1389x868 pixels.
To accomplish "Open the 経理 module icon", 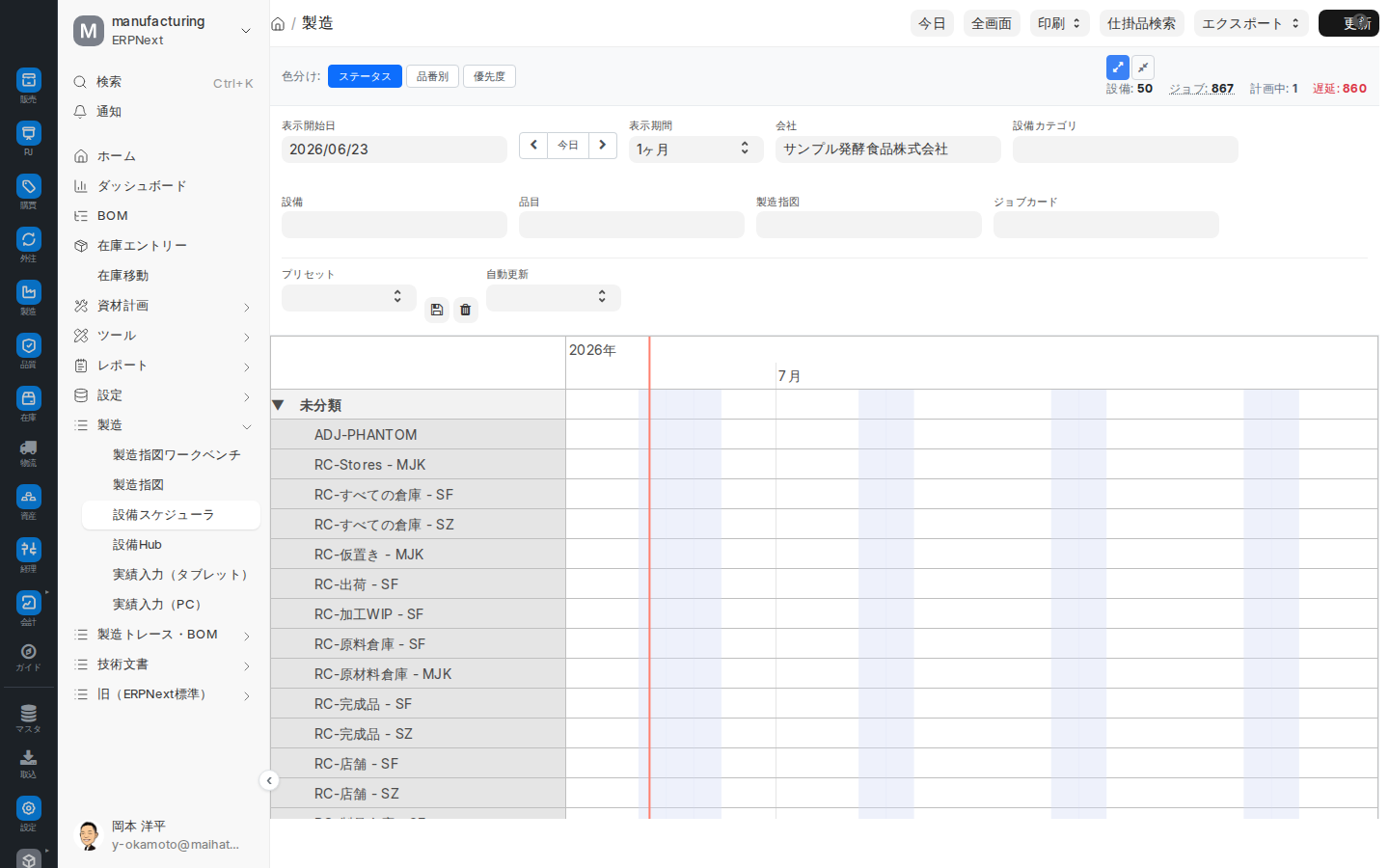I will pos(29,550).
